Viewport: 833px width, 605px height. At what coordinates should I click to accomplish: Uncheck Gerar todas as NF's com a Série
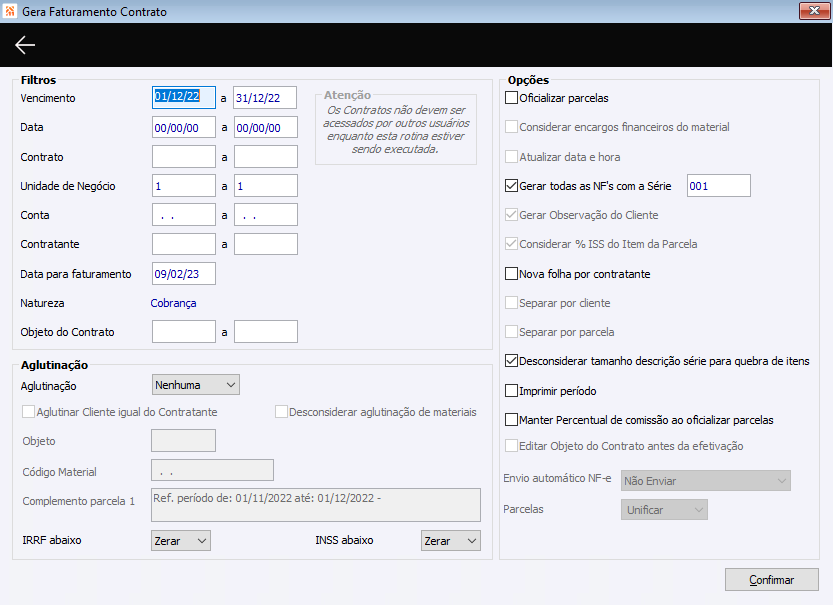(x=511, y=186)
